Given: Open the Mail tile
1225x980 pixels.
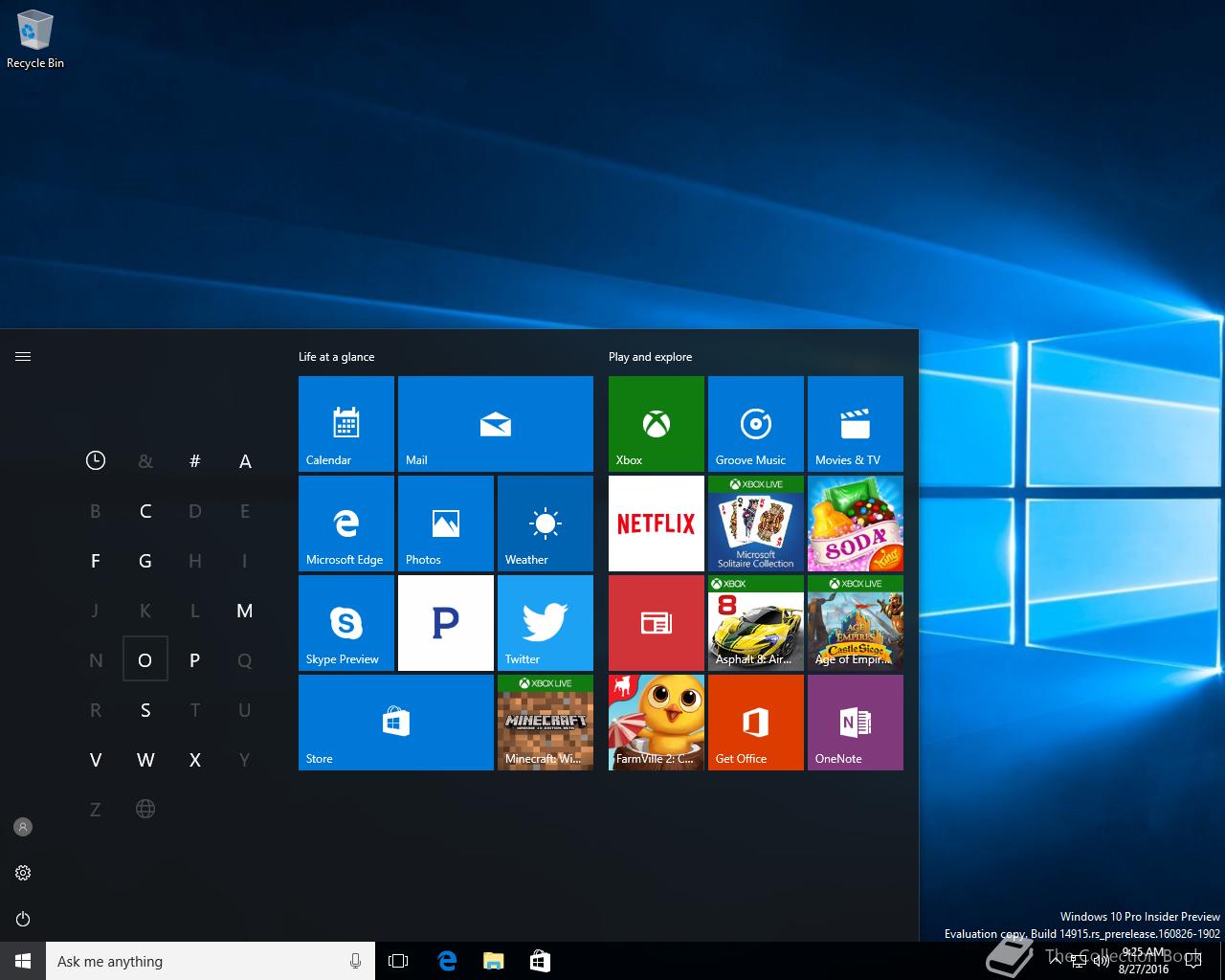Looking at the screenshot, I should pyautogui.click(x=496, y=423).
